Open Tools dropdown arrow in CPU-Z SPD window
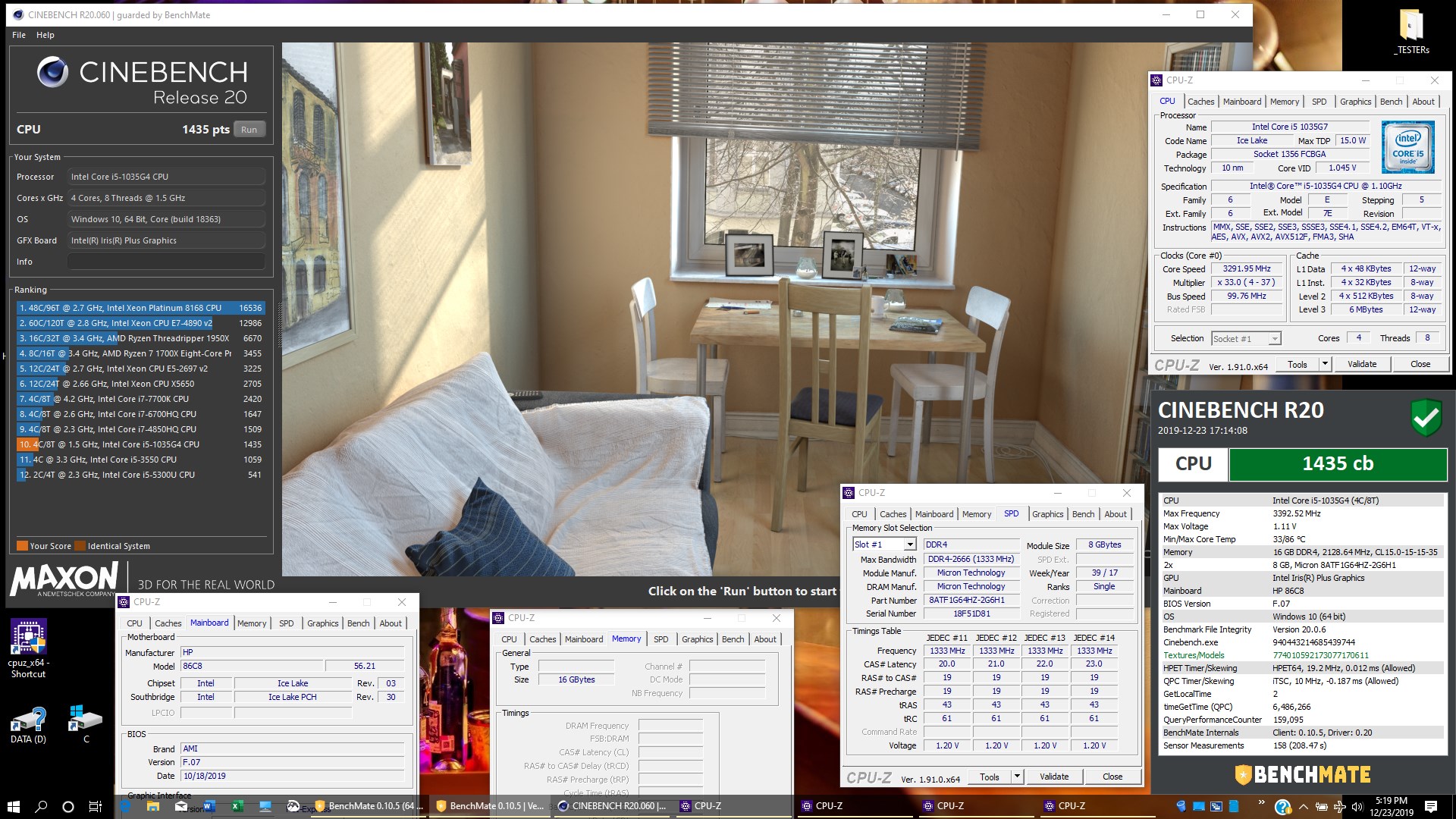 click(1017, 777)
